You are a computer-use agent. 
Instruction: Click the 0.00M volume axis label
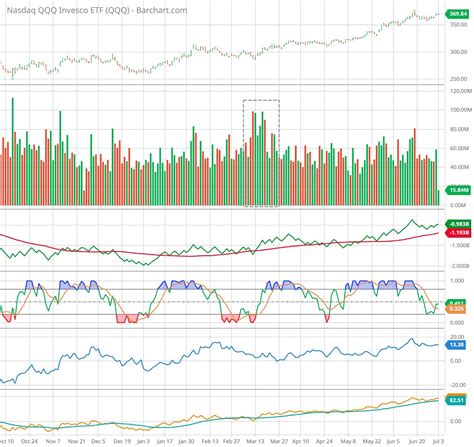point(458,205)
